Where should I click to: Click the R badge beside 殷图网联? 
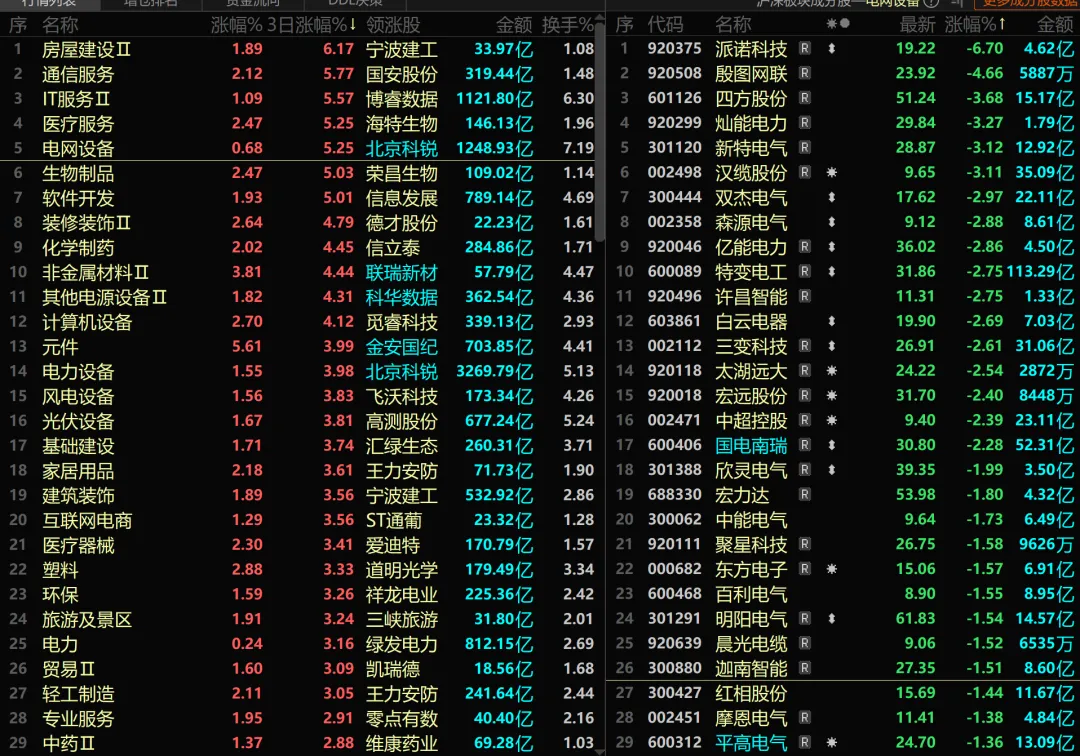click(x=804, y=73)
